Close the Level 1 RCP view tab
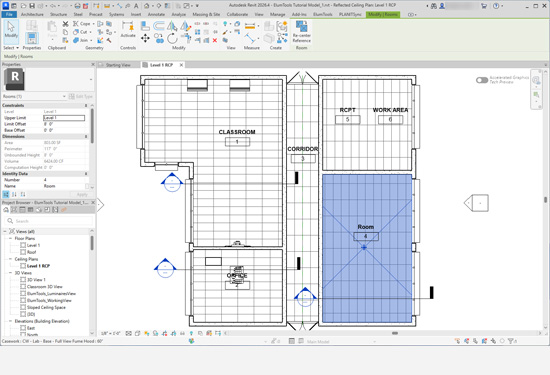The image size is (550, 375). (x=181, y=65)
